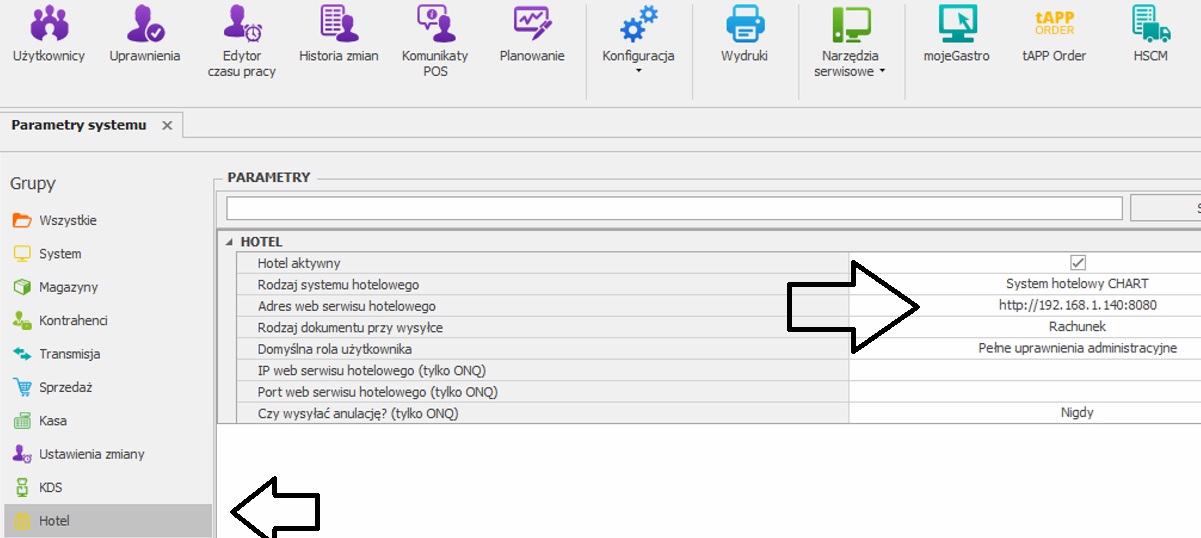The height and width of the screenshot is (538, 1201).
Task: Select Magazyny in the groups list
Action: (68, 287)
